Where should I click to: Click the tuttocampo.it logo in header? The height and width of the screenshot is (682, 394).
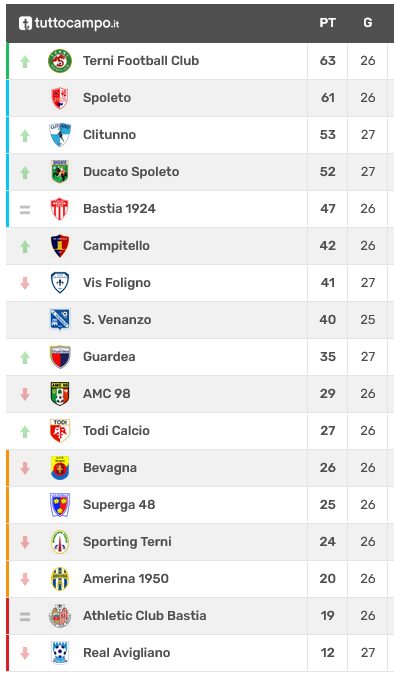69,23
